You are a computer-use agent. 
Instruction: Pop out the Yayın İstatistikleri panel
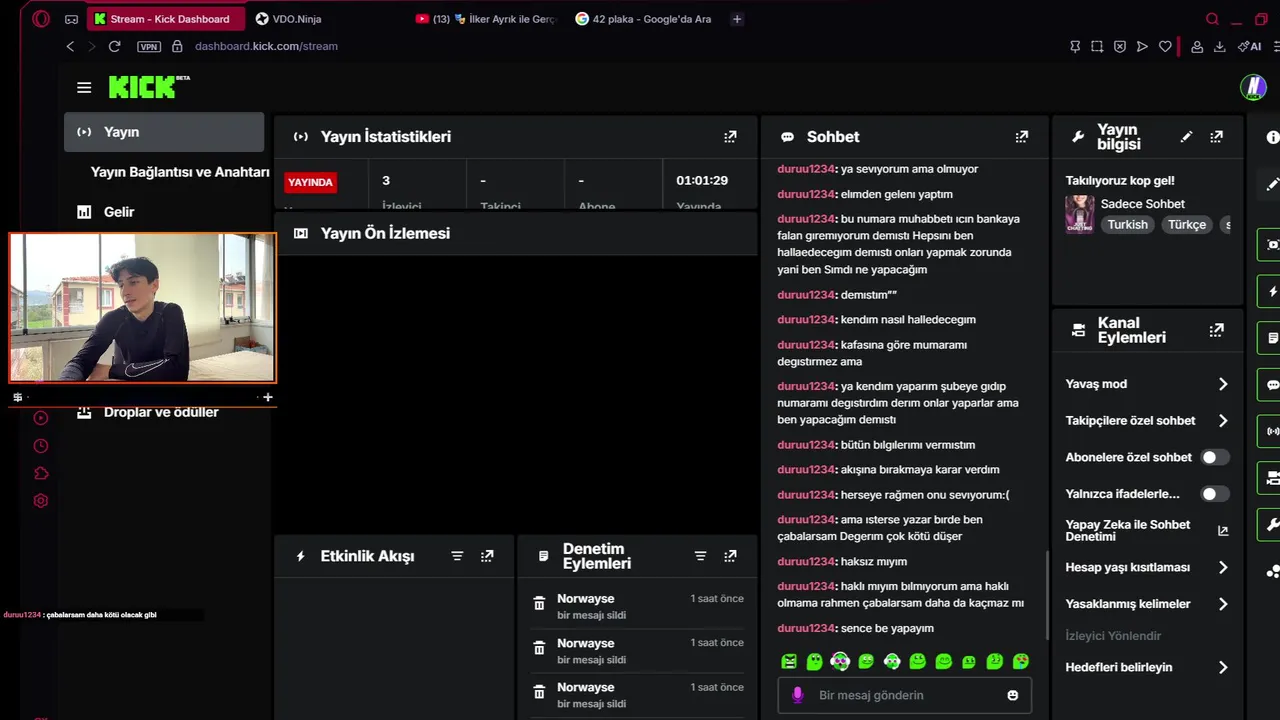click(x=730, y=137)
